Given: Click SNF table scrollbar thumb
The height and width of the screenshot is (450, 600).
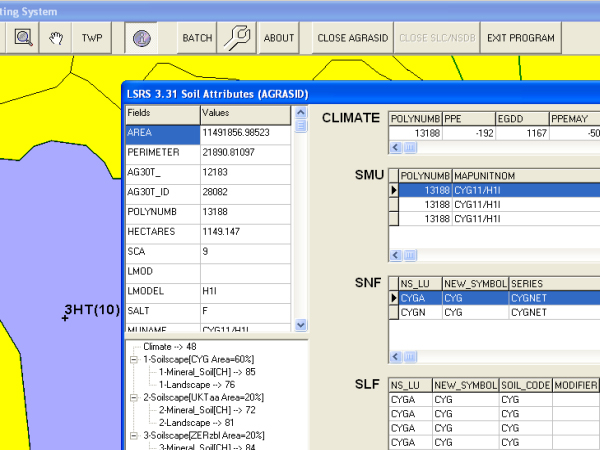Looking at the screenshot, I should (410, 357).
